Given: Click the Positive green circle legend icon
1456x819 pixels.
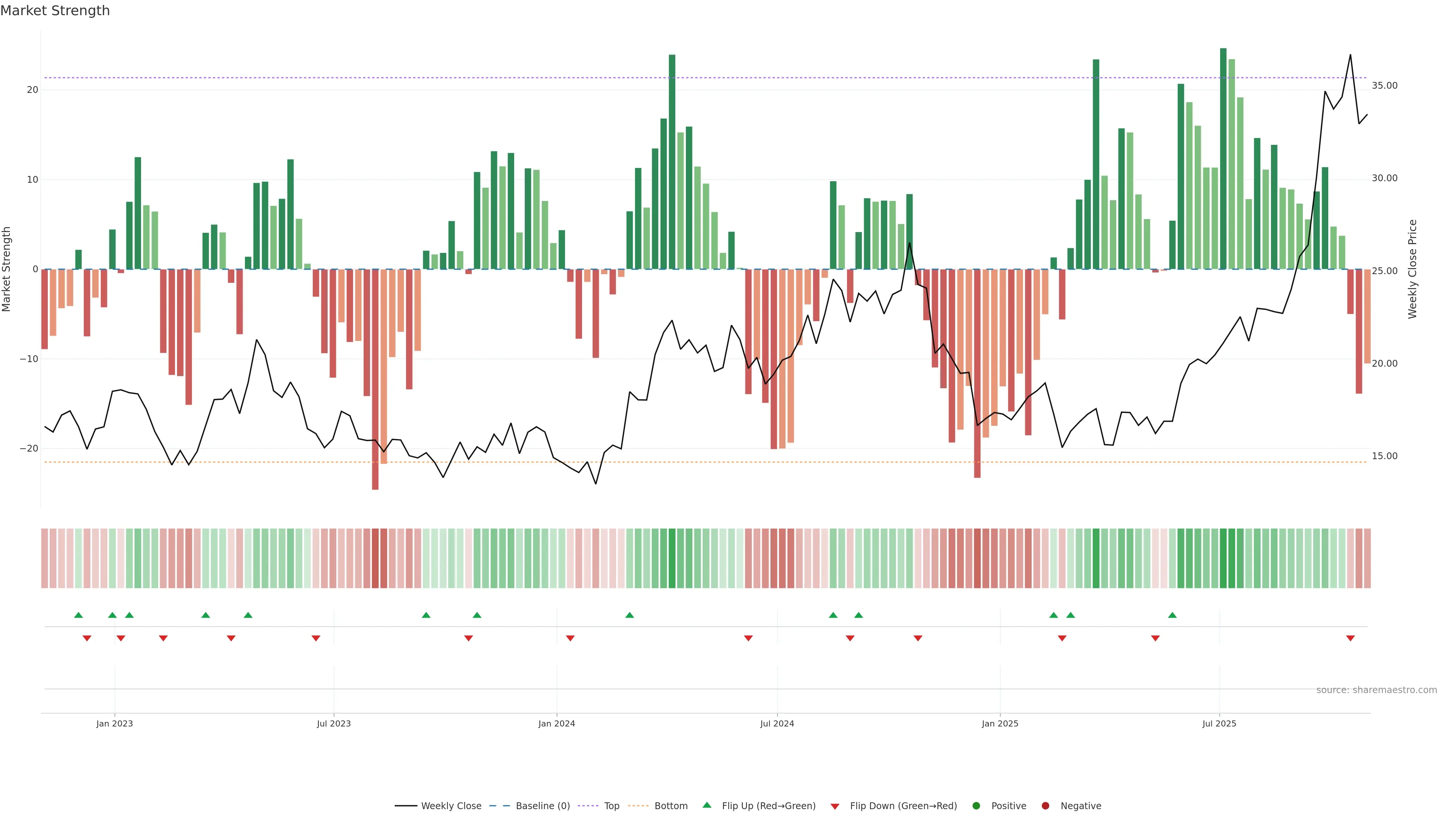Looking at the screenshot, I should tap(976, 805).
